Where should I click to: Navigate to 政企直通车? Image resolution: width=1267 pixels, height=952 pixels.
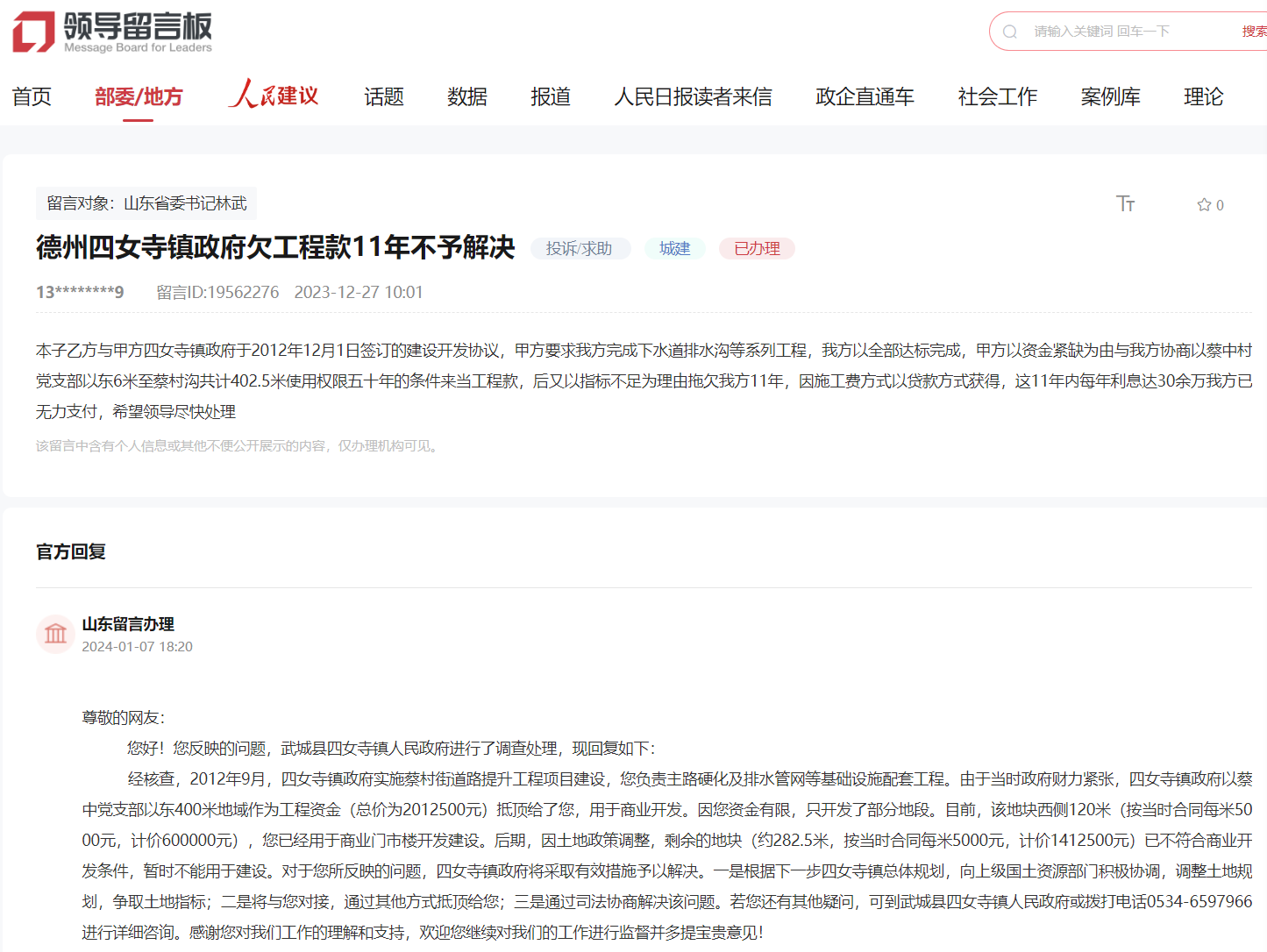click(x=865, y=96)
